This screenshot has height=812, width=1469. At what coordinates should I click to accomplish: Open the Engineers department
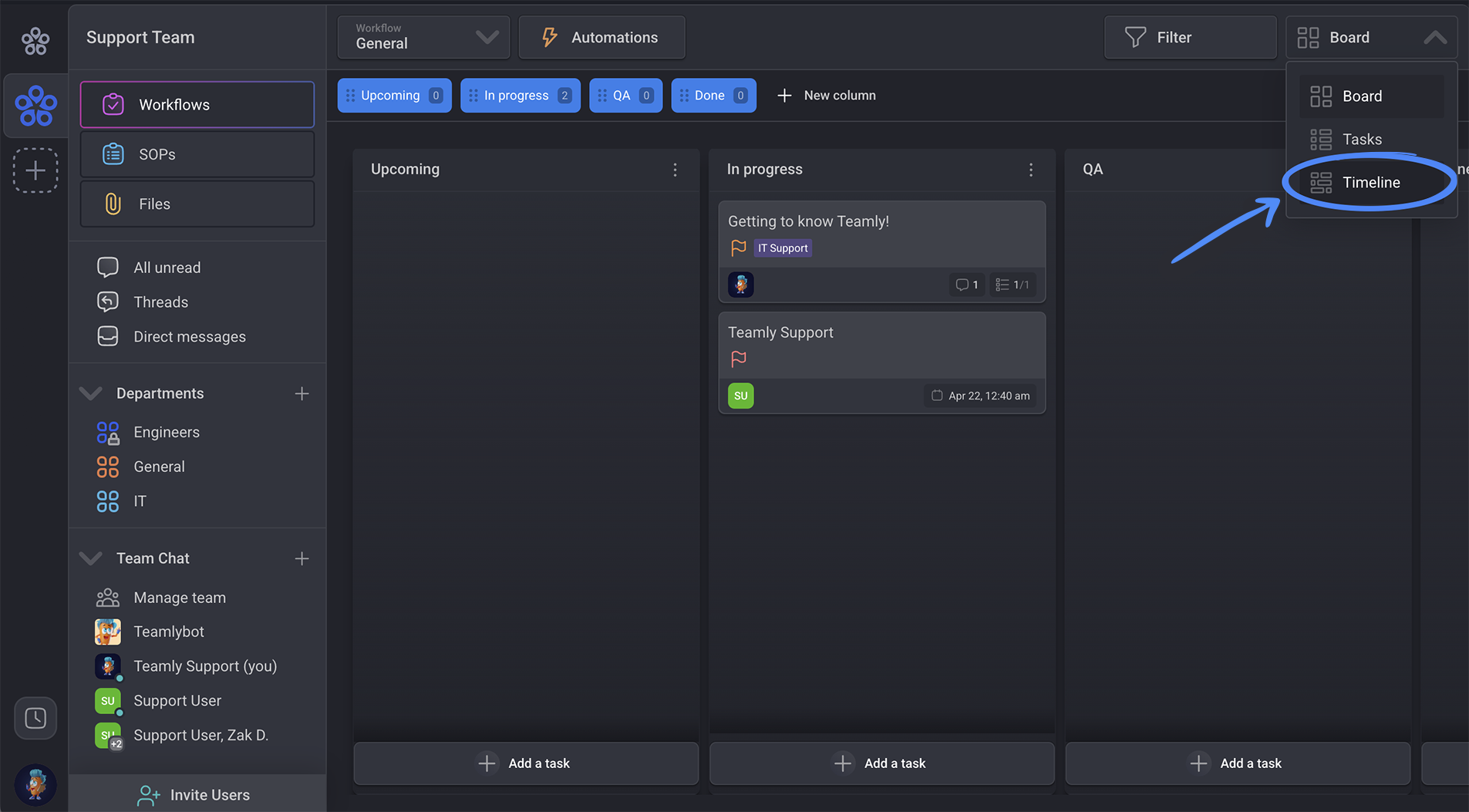(x=167, y=433)
